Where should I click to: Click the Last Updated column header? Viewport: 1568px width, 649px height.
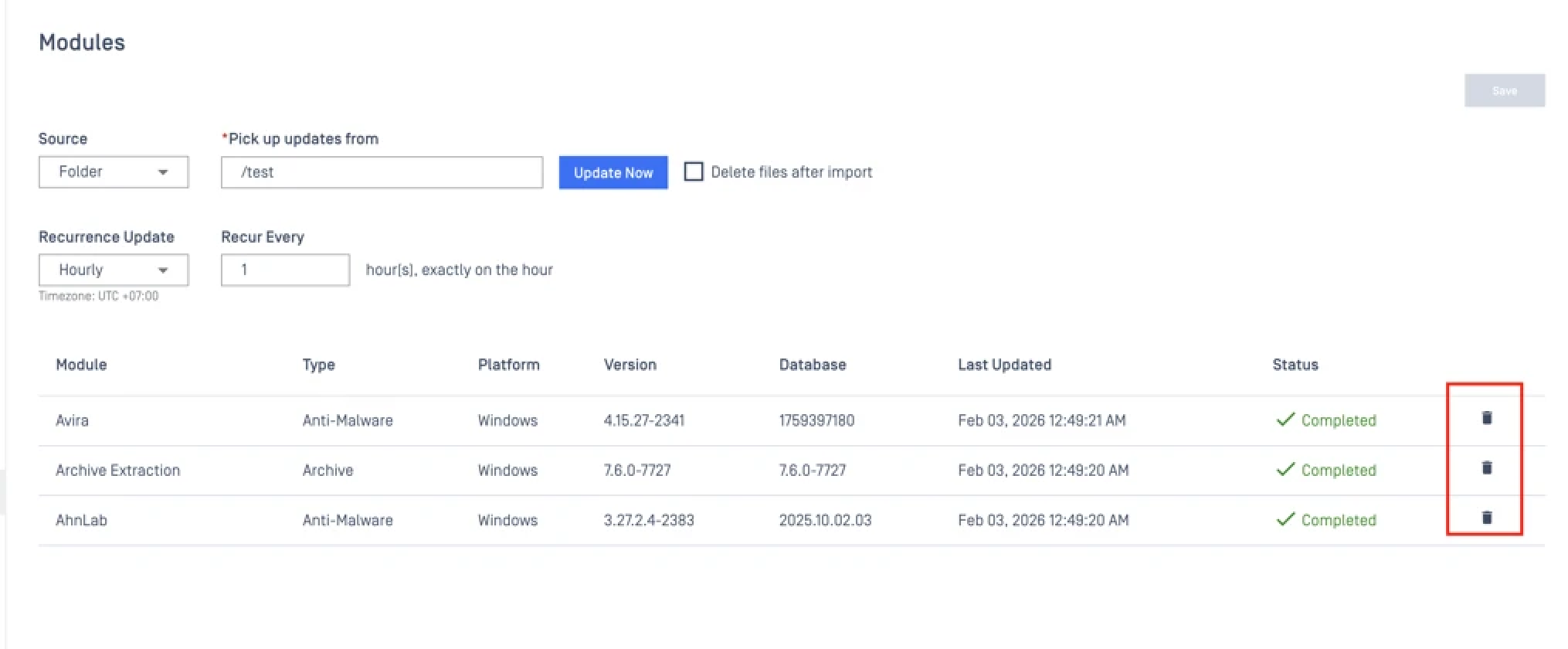coord(1004,365)
